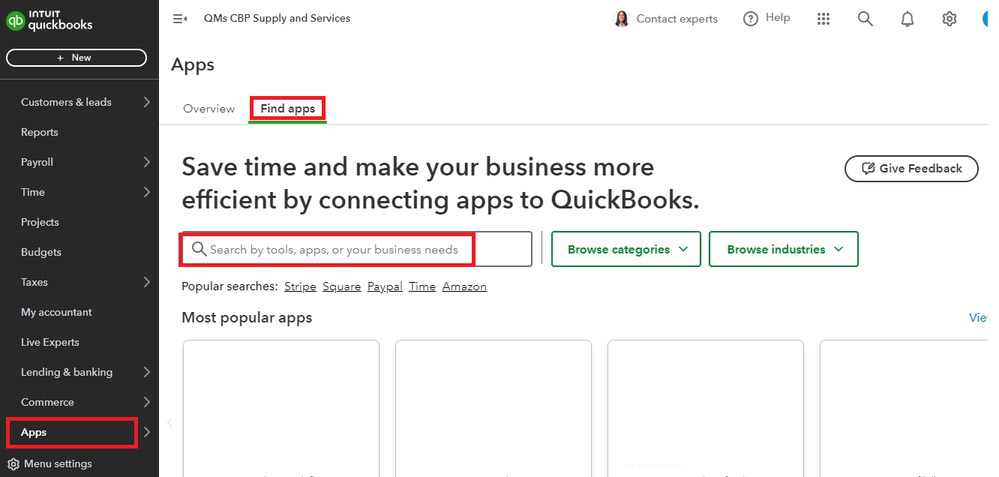Expand the Time submenu chevron
The width and height of the screenshot is (999, 477).
point(147,192)
